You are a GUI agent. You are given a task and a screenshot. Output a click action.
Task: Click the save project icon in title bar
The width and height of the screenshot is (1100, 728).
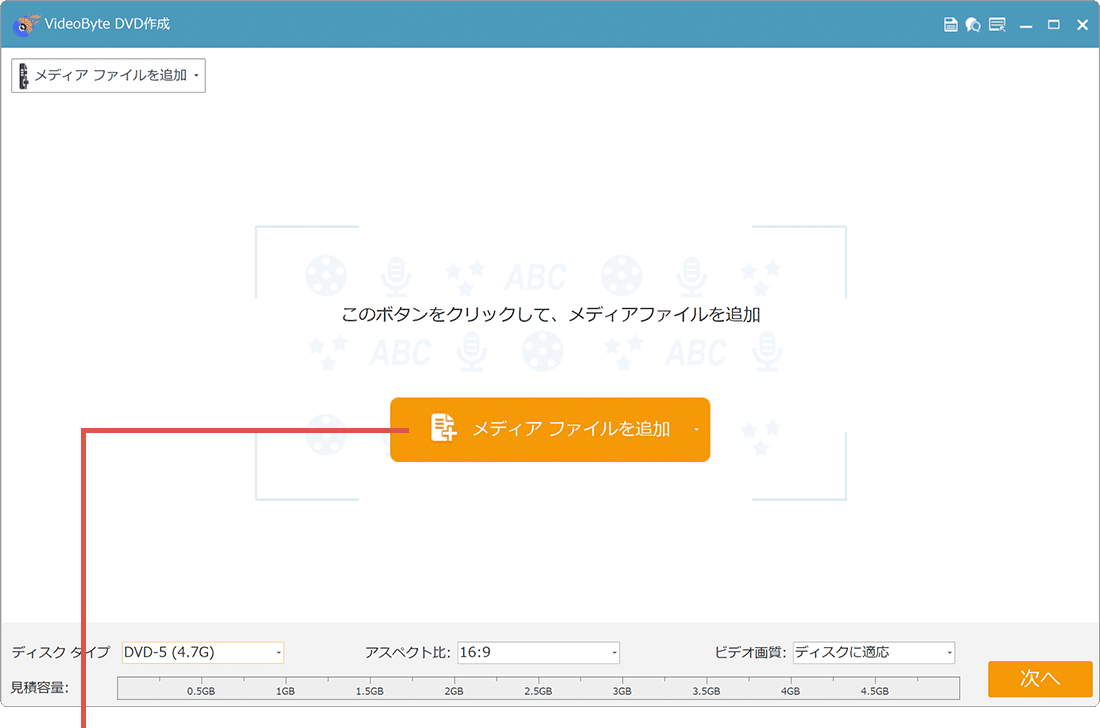click(x=951, y=23)
